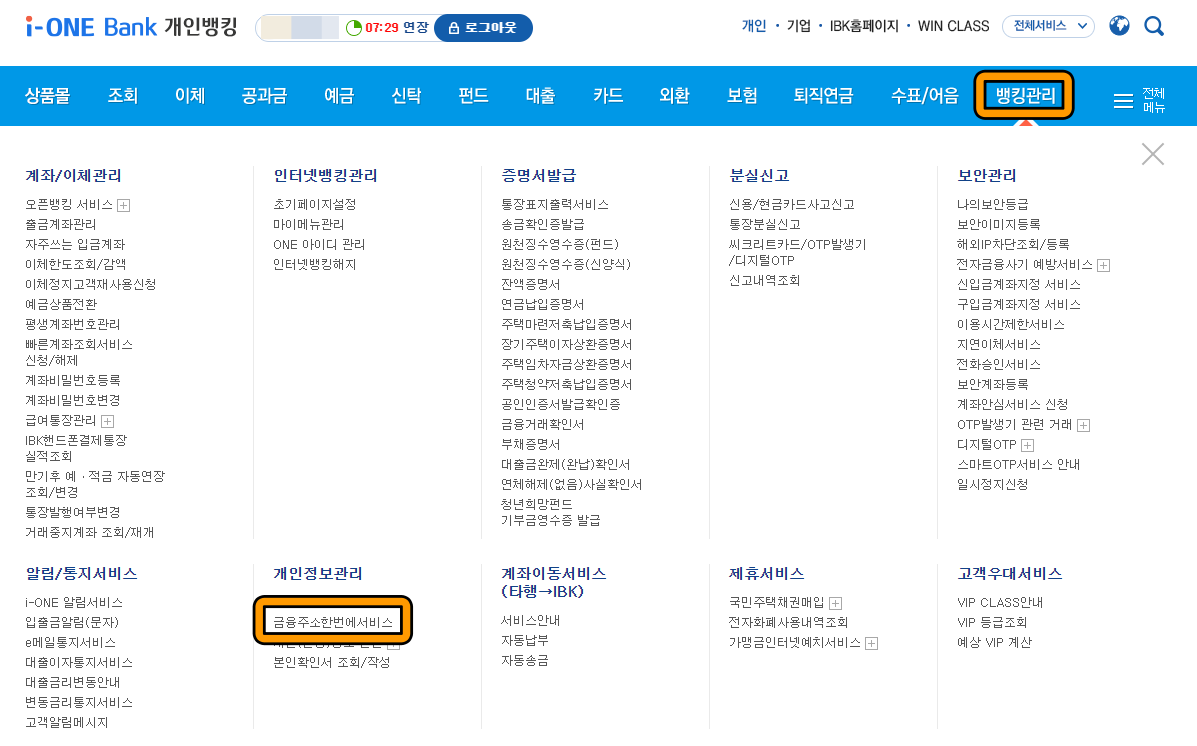
Task: Open 금융주소한번에서비스 link
Action: coord(333,622)
